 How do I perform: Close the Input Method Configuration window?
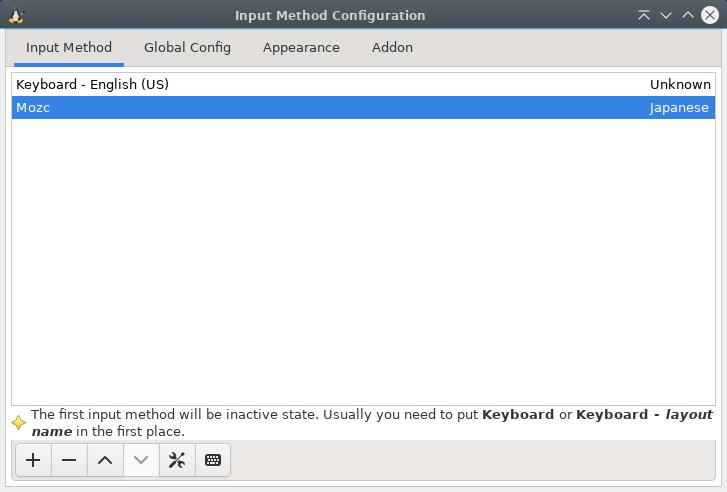coord(710,15)
